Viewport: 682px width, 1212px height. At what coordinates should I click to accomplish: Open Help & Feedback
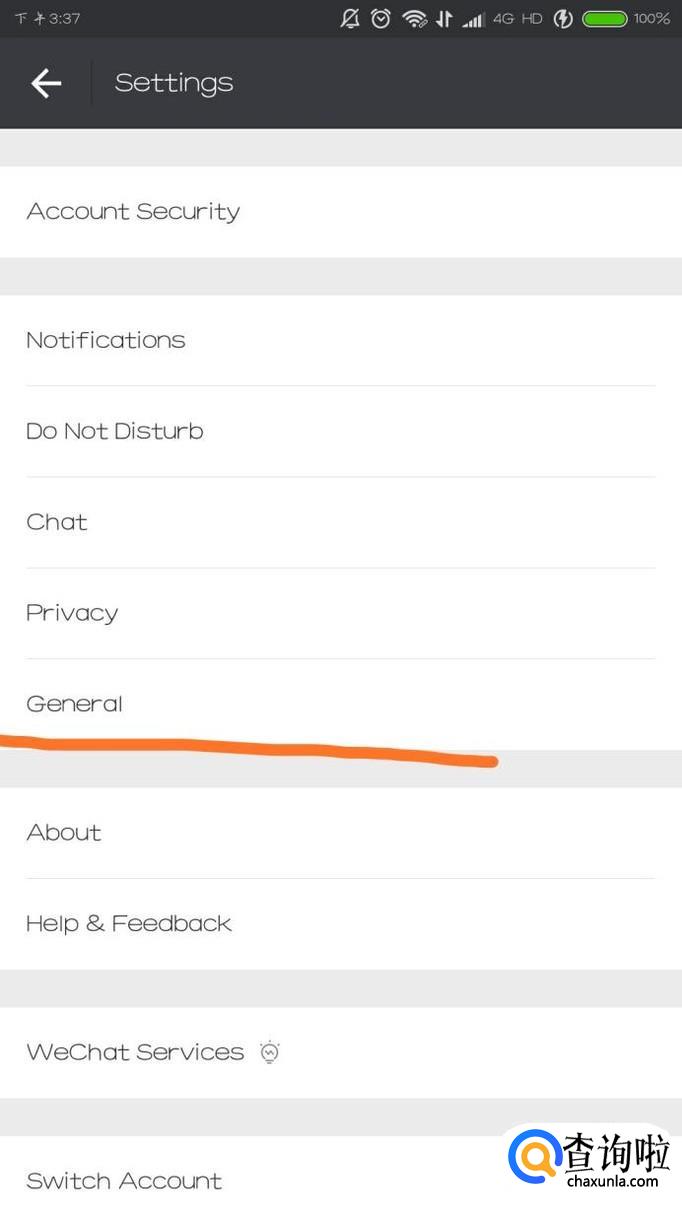pos(129,924)
